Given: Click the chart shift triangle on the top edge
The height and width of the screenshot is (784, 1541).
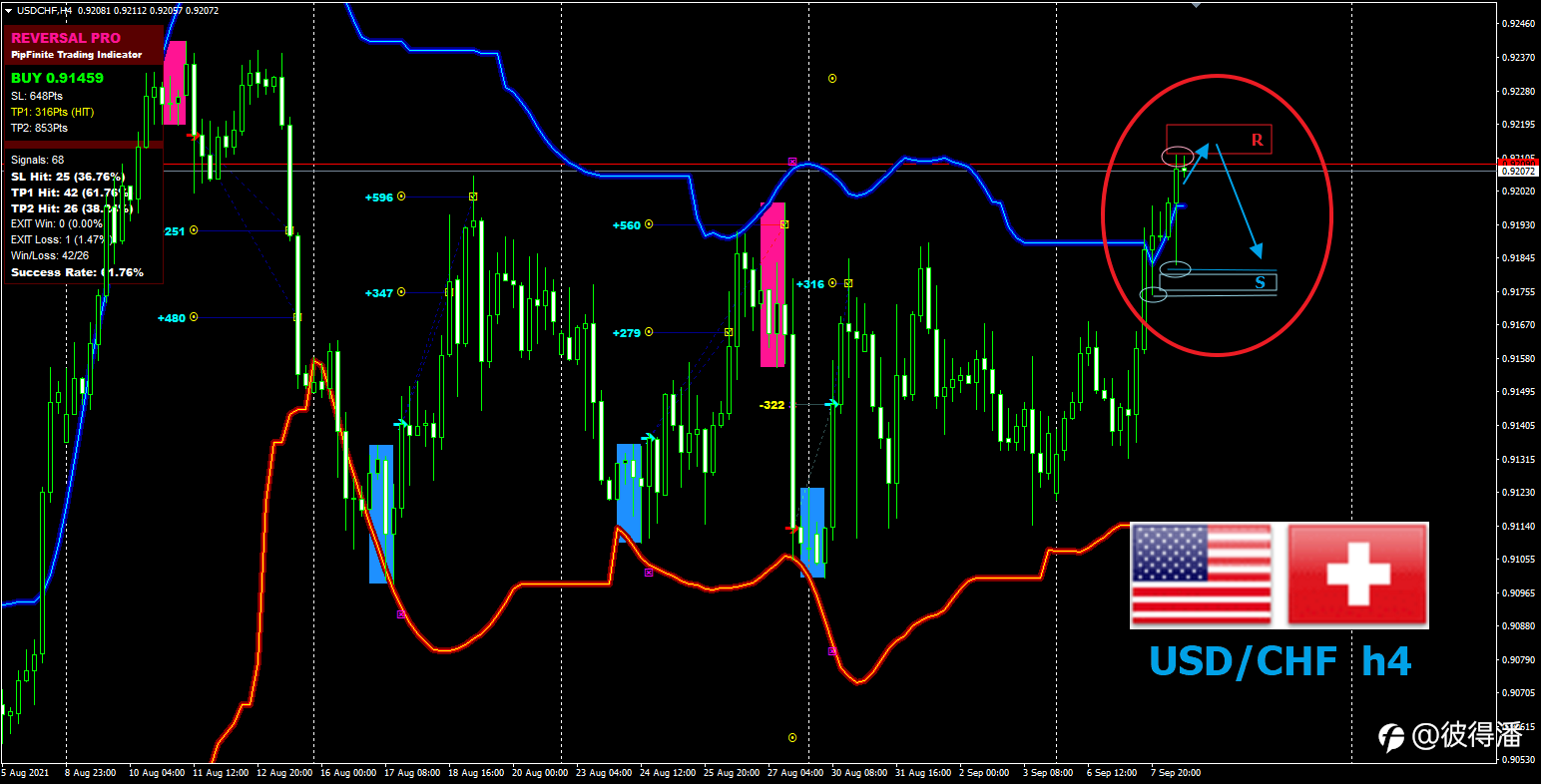Looking at the screenshot, I should coord(1197,5).
